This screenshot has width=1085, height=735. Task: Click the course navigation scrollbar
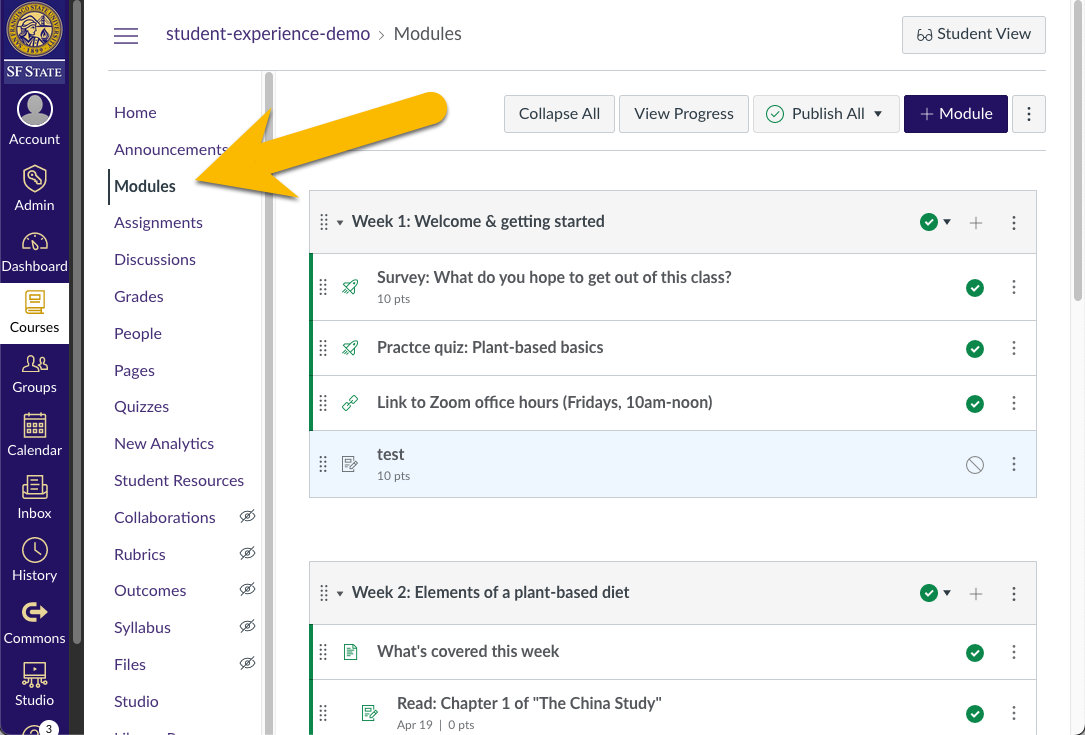tap(268, 401)
